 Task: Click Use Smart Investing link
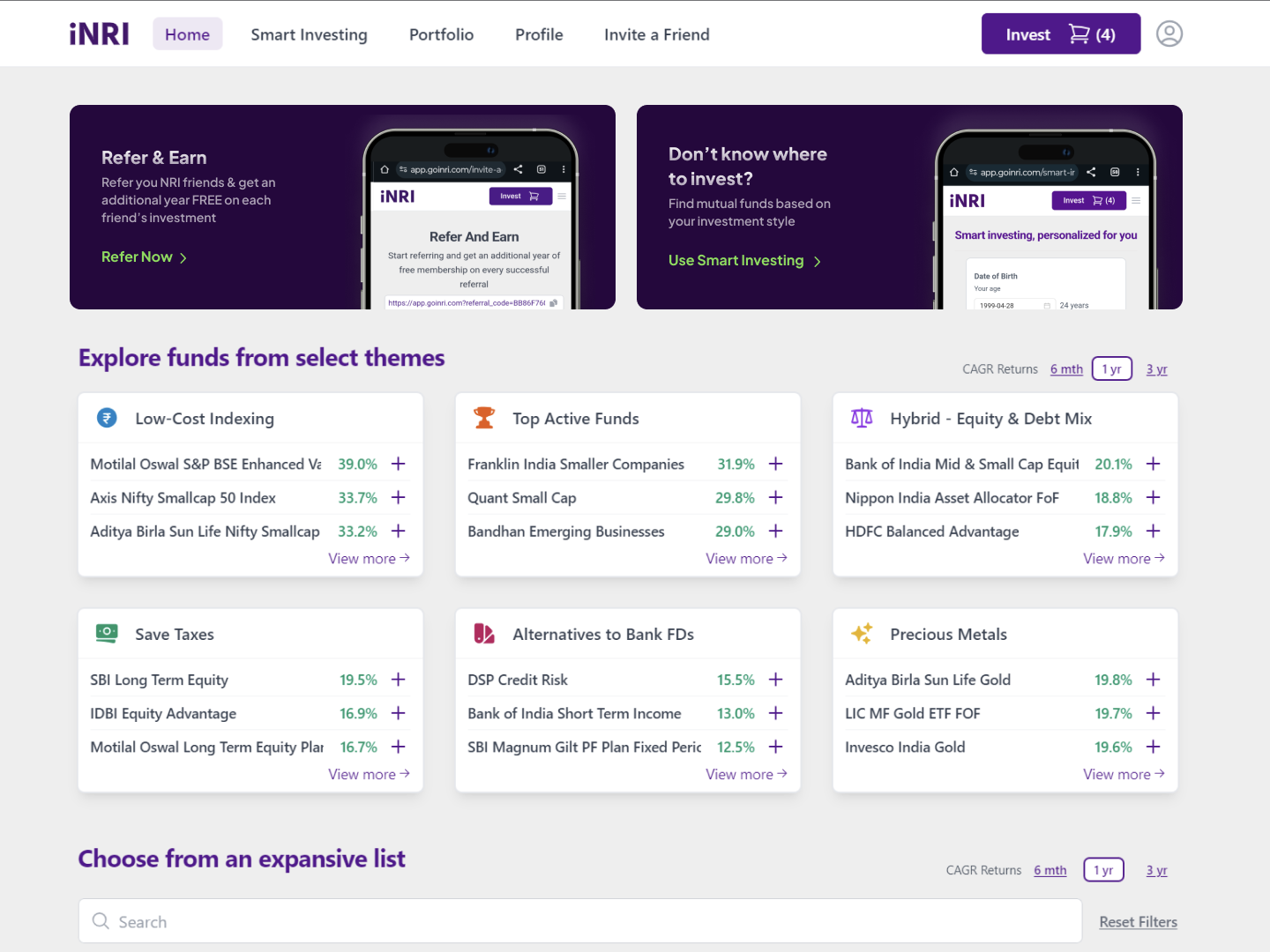[744, 260]
